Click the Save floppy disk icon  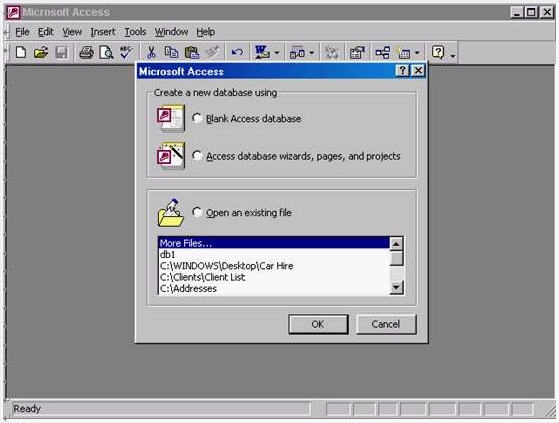pyautogui.click(x=61, y=53)
